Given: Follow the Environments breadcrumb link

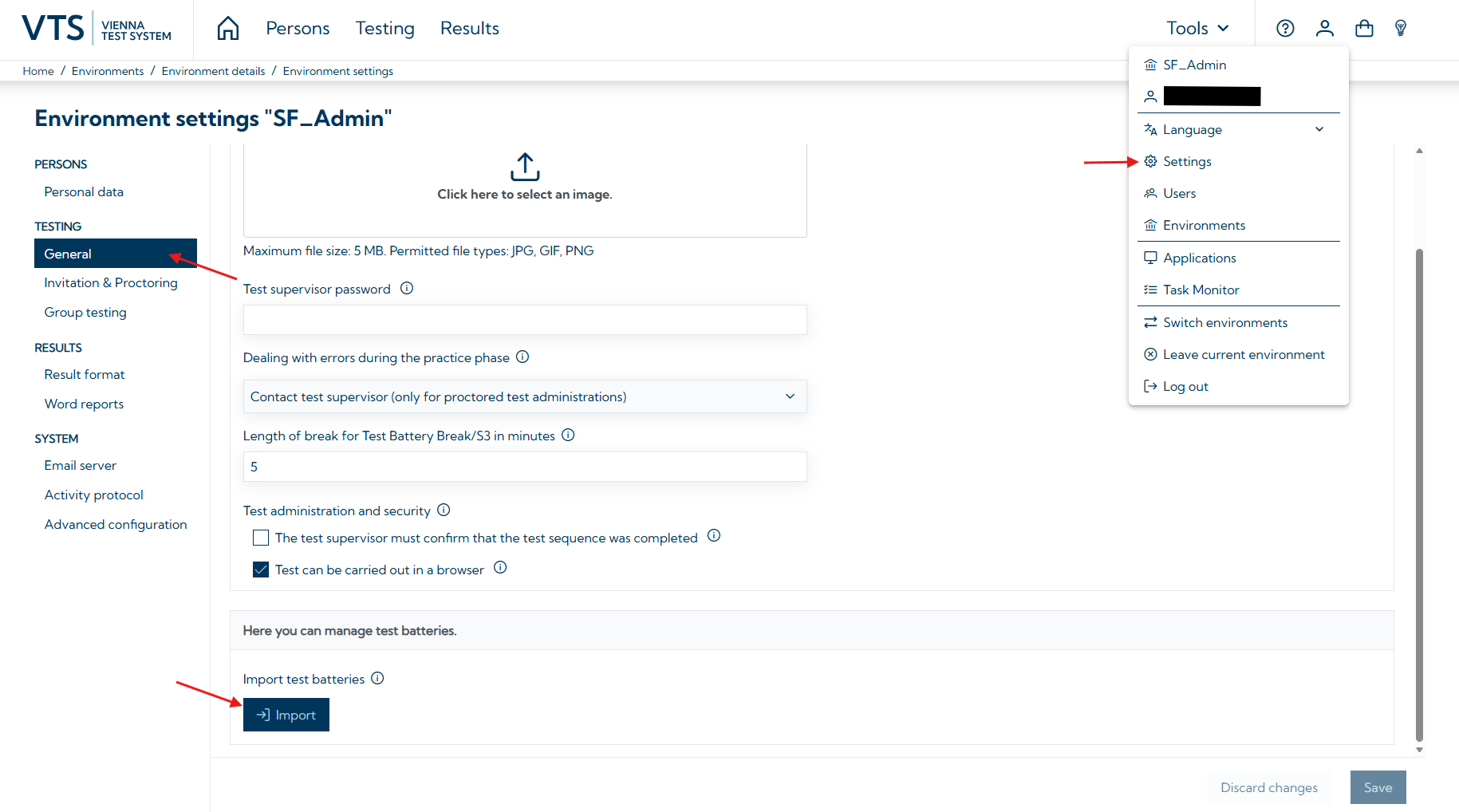Looking at the screenshot, I should pyautogui.click(x=108, y=71).
